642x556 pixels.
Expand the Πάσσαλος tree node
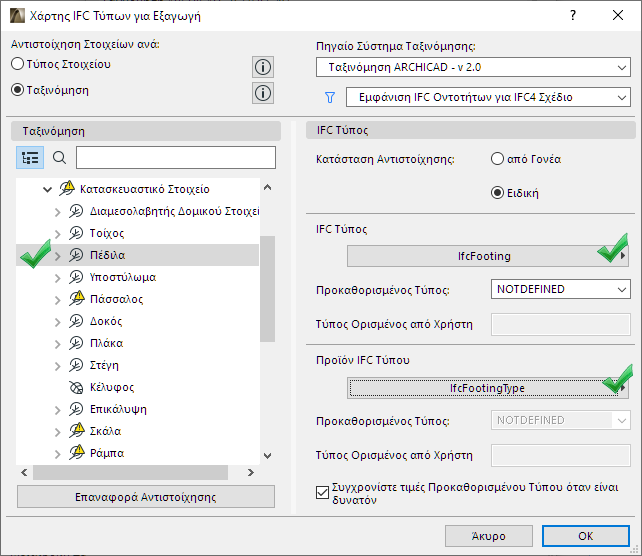click(58, 300)
